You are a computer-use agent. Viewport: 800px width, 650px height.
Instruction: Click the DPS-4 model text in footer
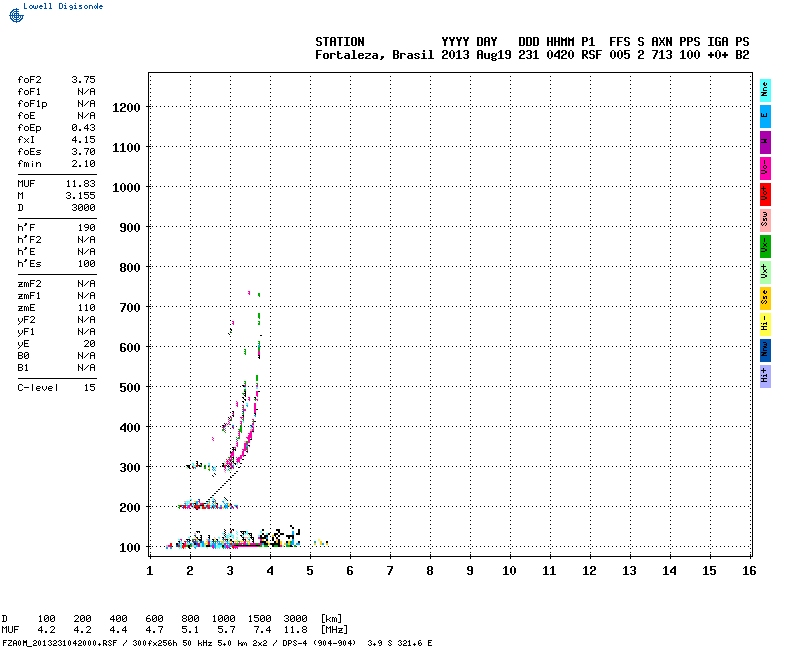(294, 643)
